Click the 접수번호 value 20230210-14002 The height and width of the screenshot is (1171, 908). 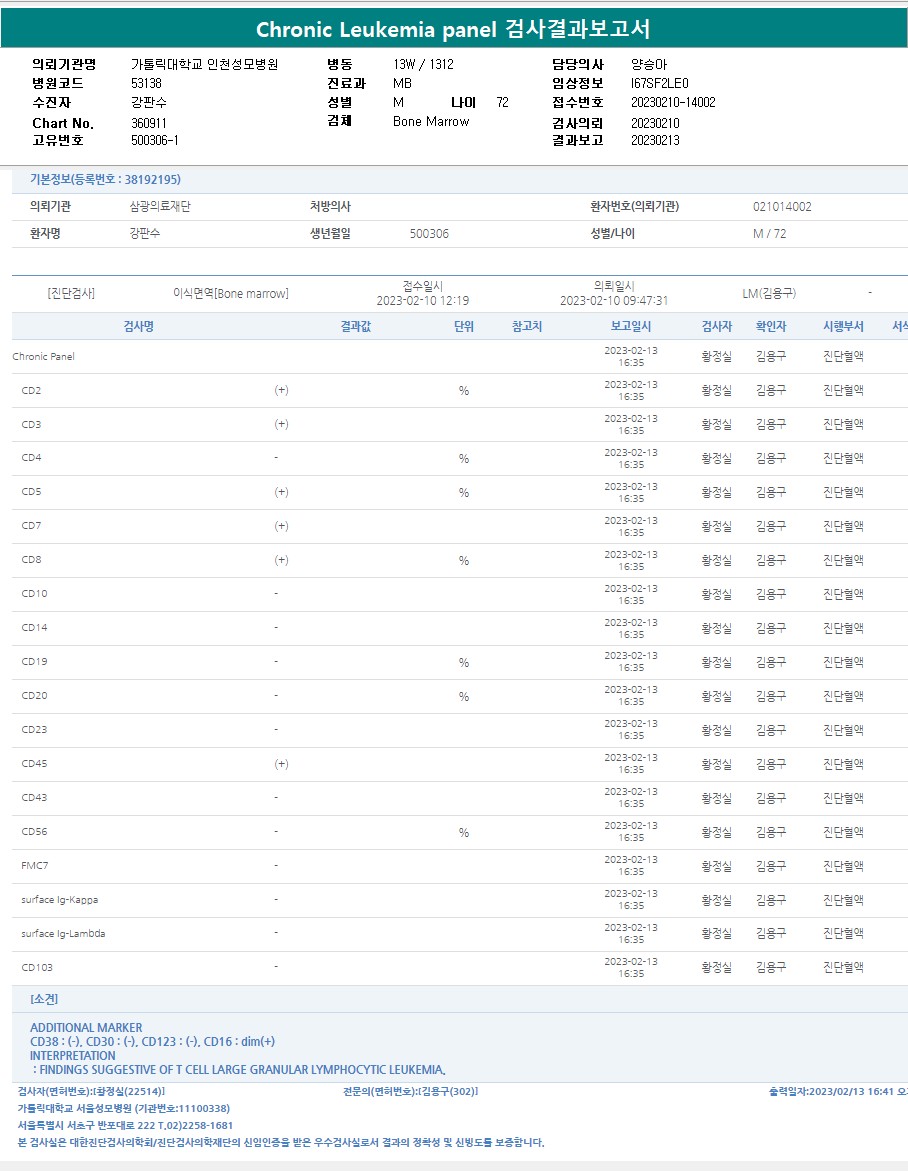click(x=673, y=102)
